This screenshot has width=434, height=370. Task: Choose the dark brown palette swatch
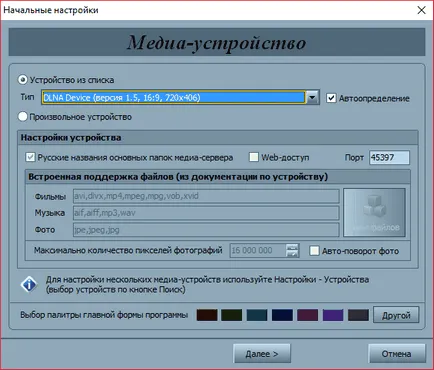click(x=207, y=315)
